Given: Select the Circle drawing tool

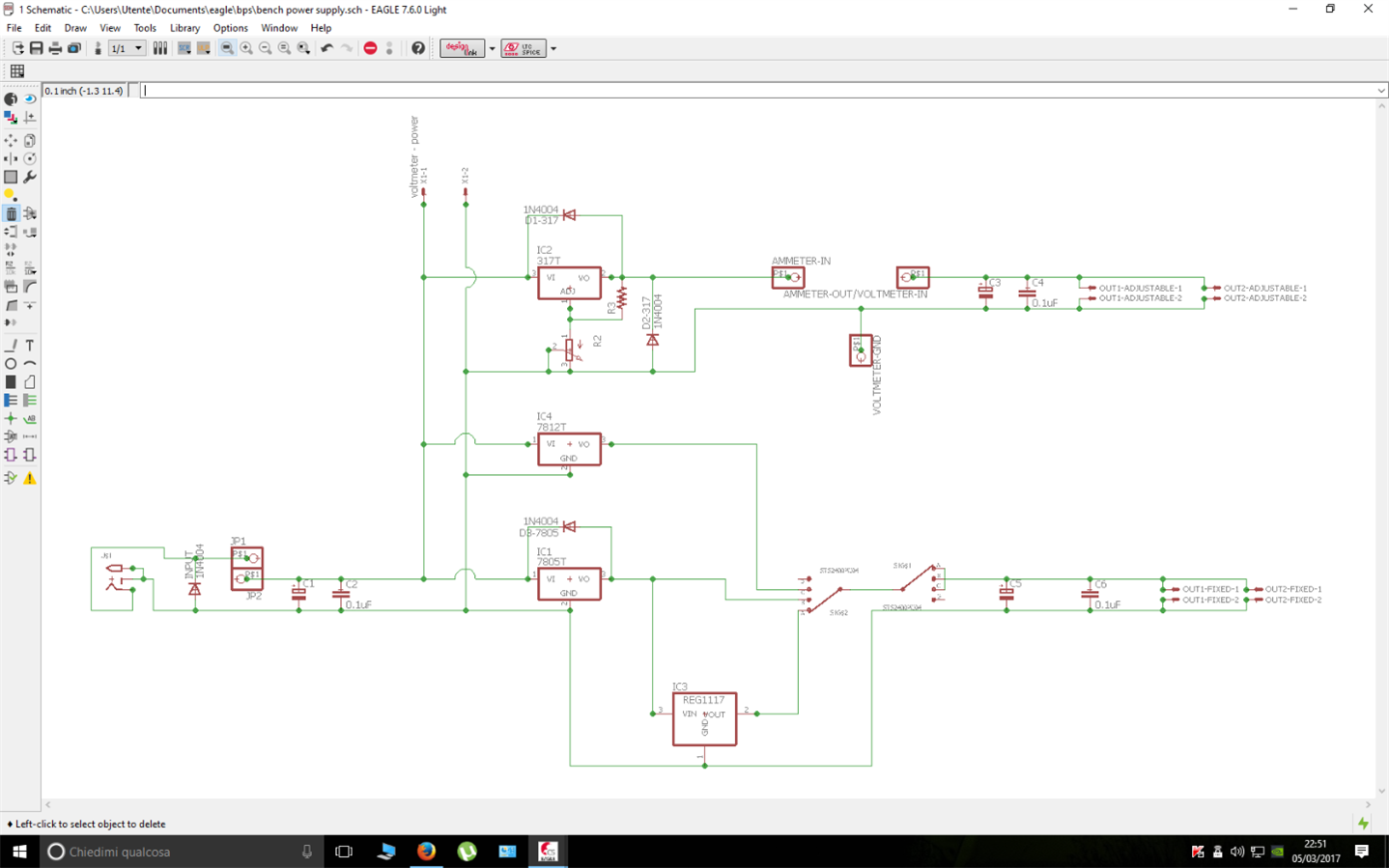Looking at the screenshot, I should click(x=11, y=364).
